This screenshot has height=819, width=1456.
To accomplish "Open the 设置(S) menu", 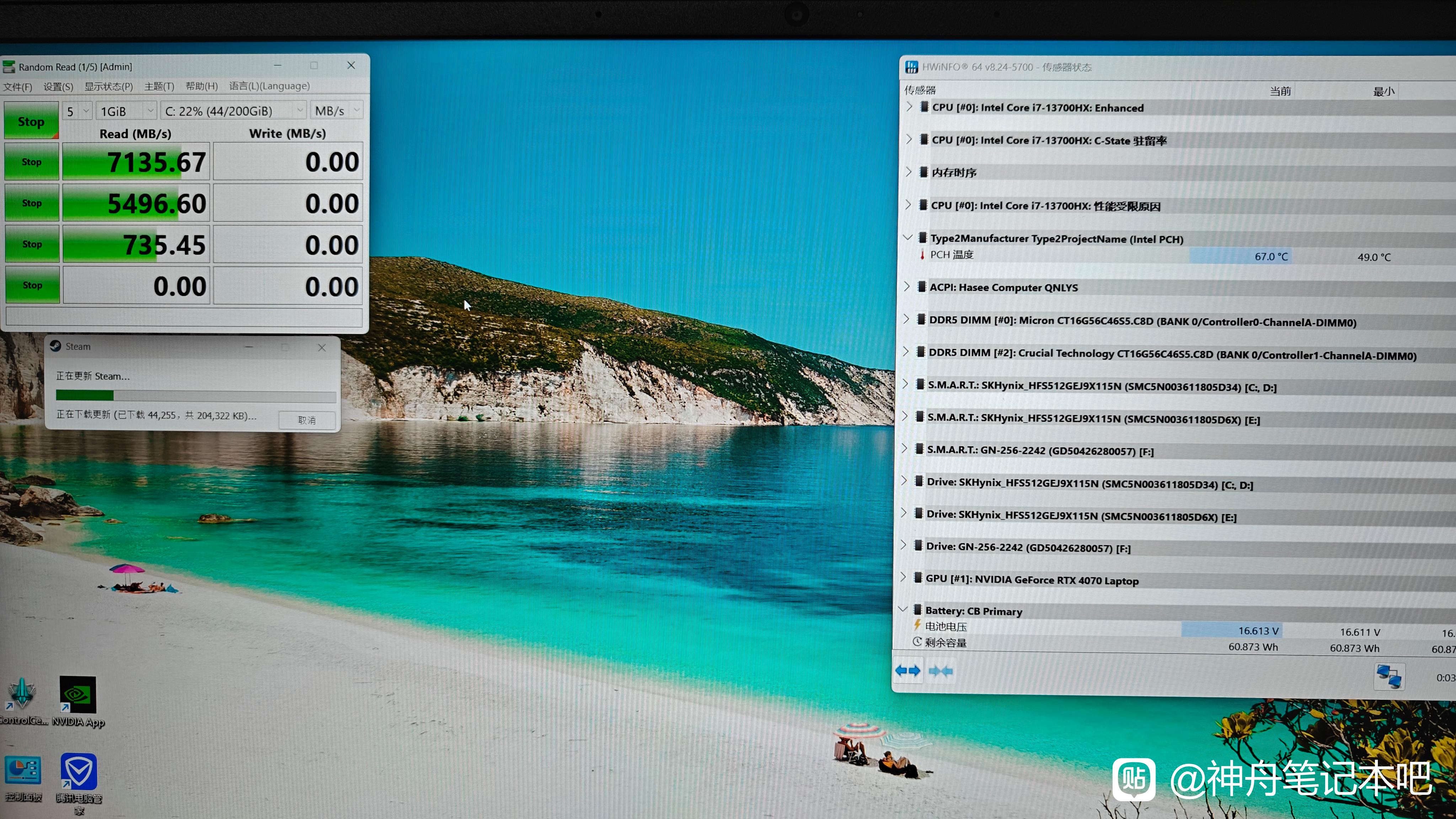I will pos(58,86).
